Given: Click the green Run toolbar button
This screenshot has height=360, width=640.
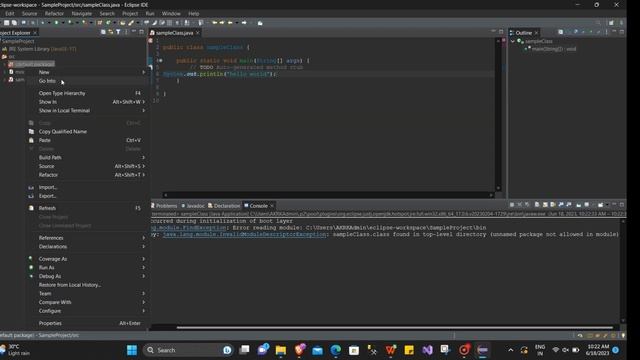Looking at the screenshot, I should [56, 23].
